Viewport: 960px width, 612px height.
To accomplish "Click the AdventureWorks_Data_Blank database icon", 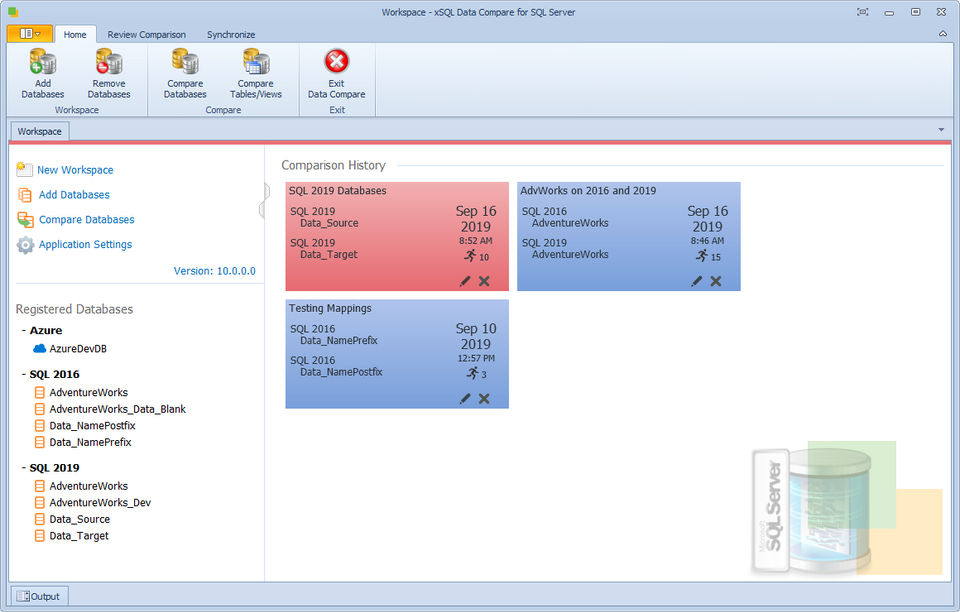I will (39, 409).
